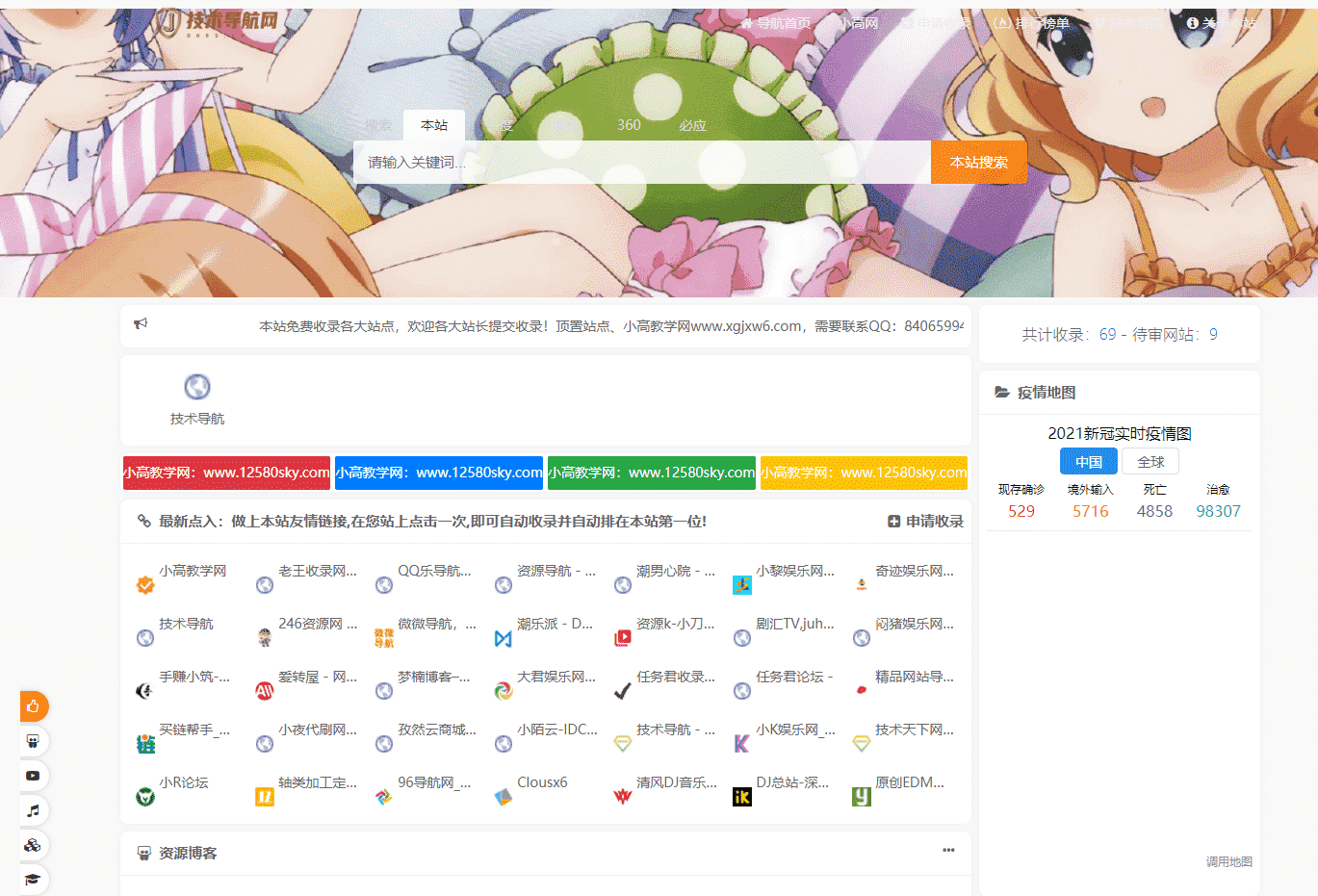Focus the 请输入关键词 search input
The width and height of the screenshot is (1318, 896).
point(642,162)
